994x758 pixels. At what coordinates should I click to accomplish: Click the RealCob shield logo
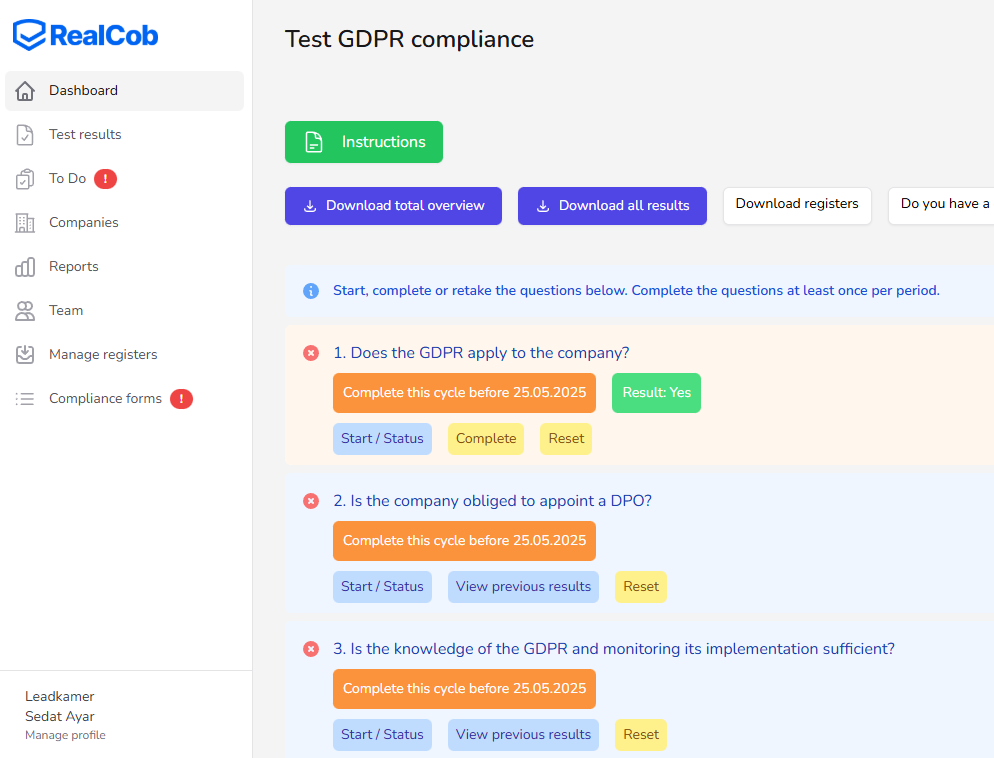[29, 35]
